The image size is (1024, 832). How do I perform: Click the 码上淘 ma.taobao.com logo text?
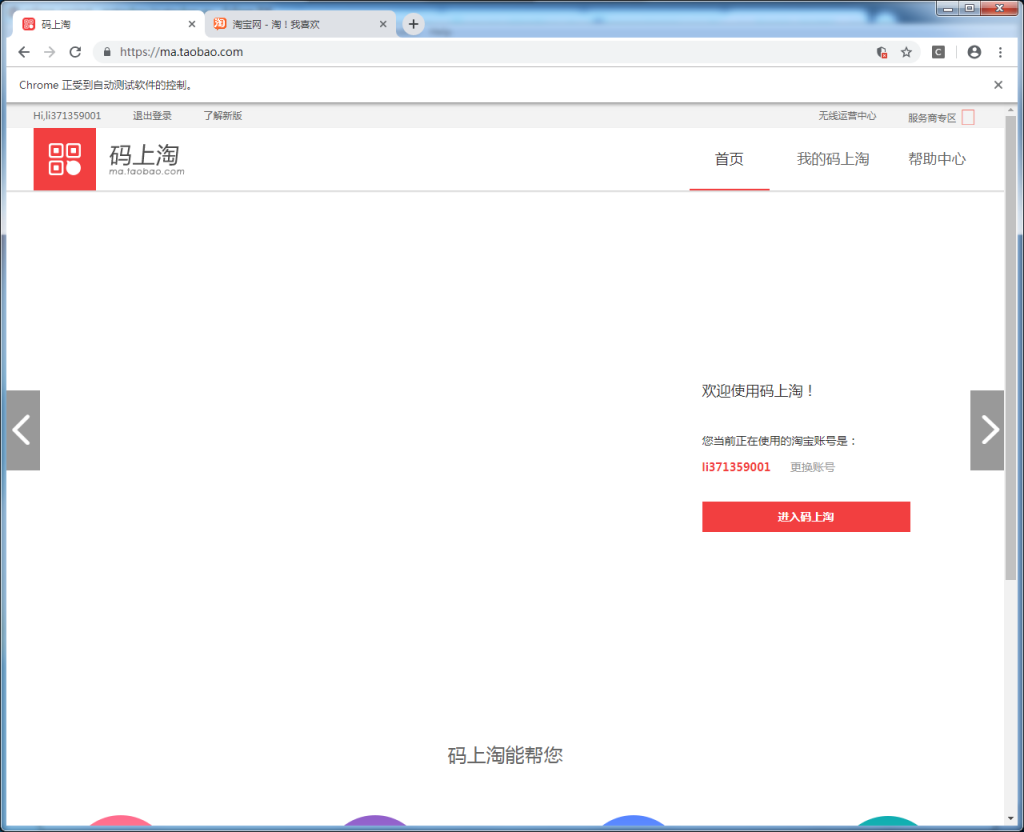pos(146,159)
